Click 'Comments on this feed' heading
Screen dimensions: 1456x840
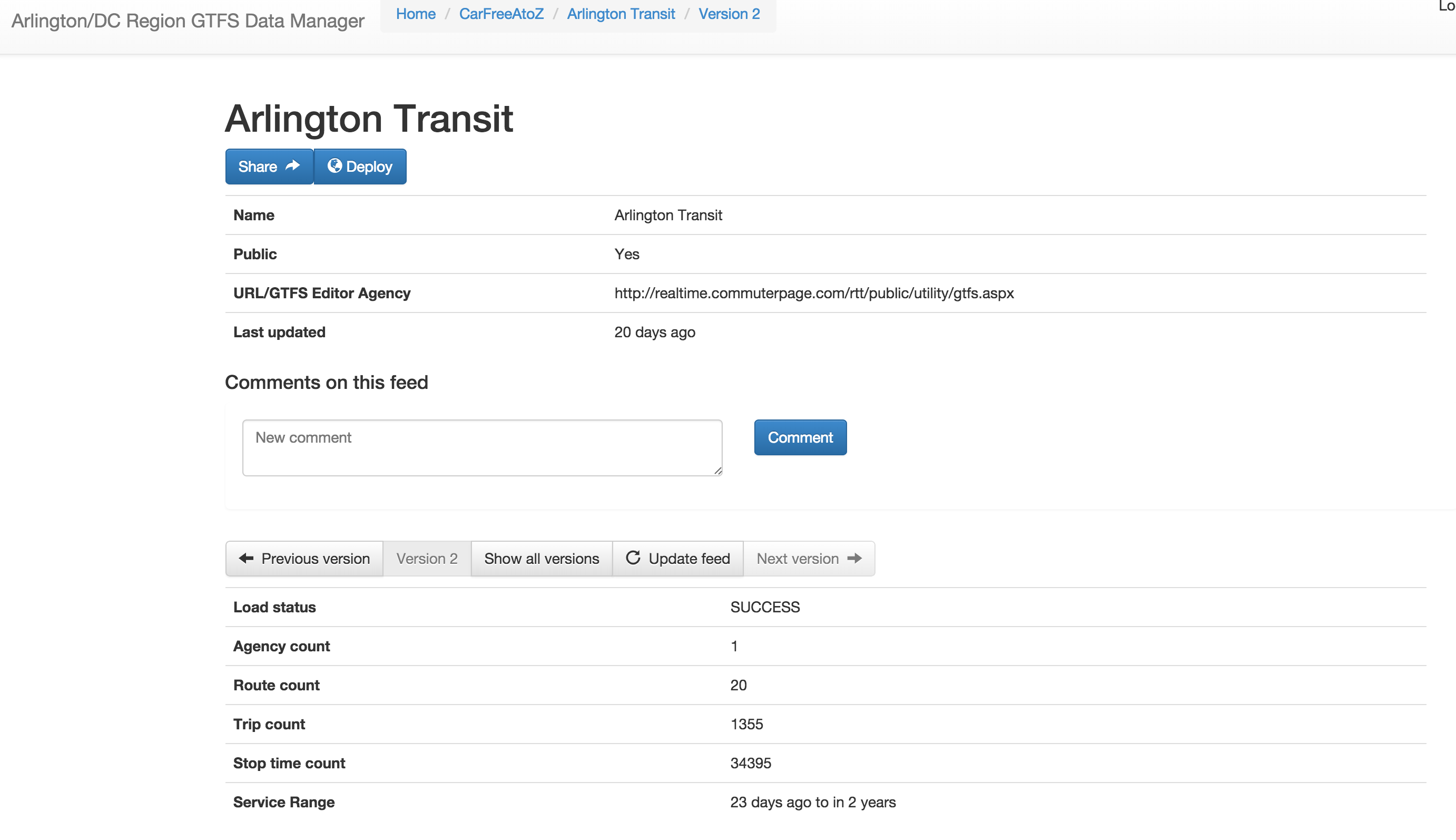(x=327, y=383)
